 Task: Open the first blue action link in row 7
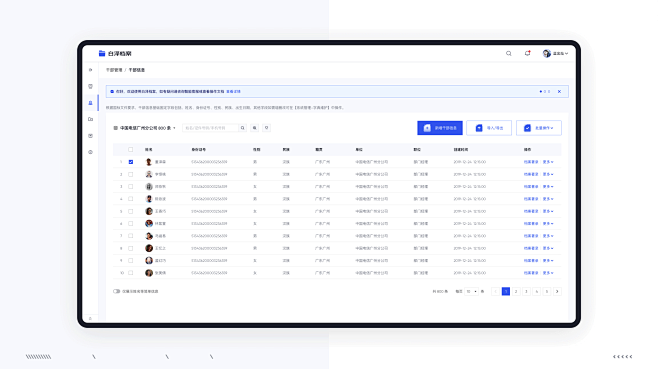[x=531, y=236]
